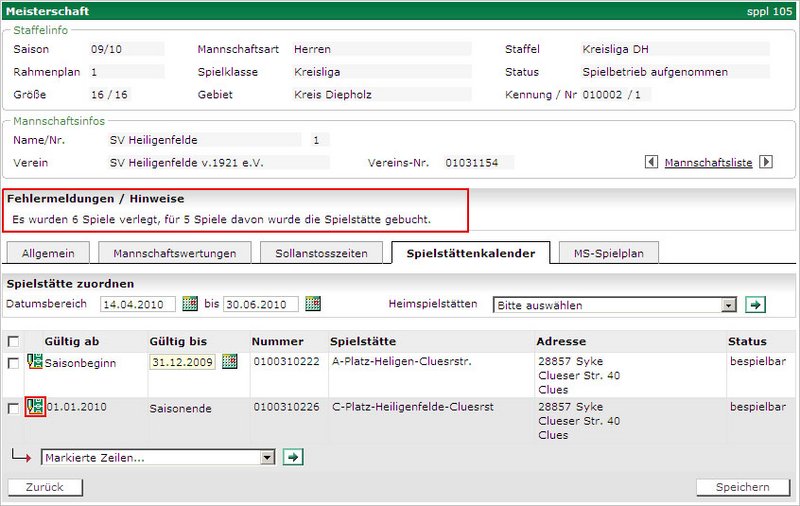The height and width of the screenshot is (506, 800).
Task: Click green arrow next to Markierte Zeilen
Action: [x=292, y=457]
